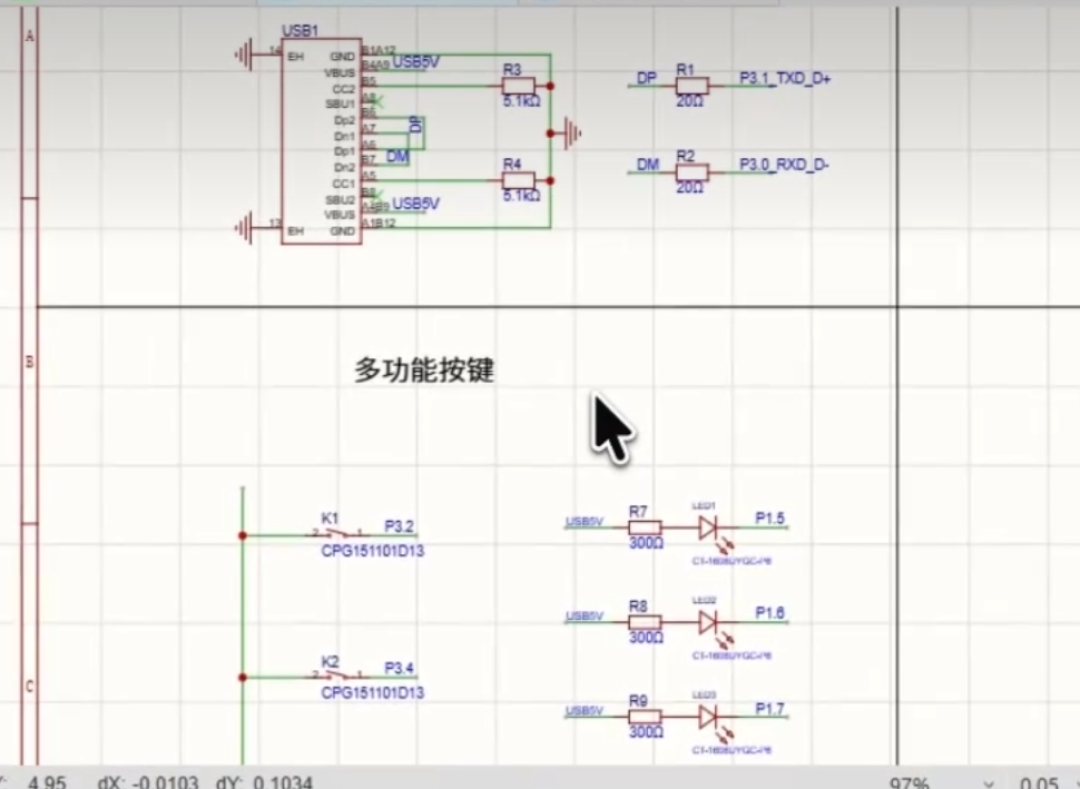
Task: Select the K1 switch symbol
Action: click(x=338, y=533)
